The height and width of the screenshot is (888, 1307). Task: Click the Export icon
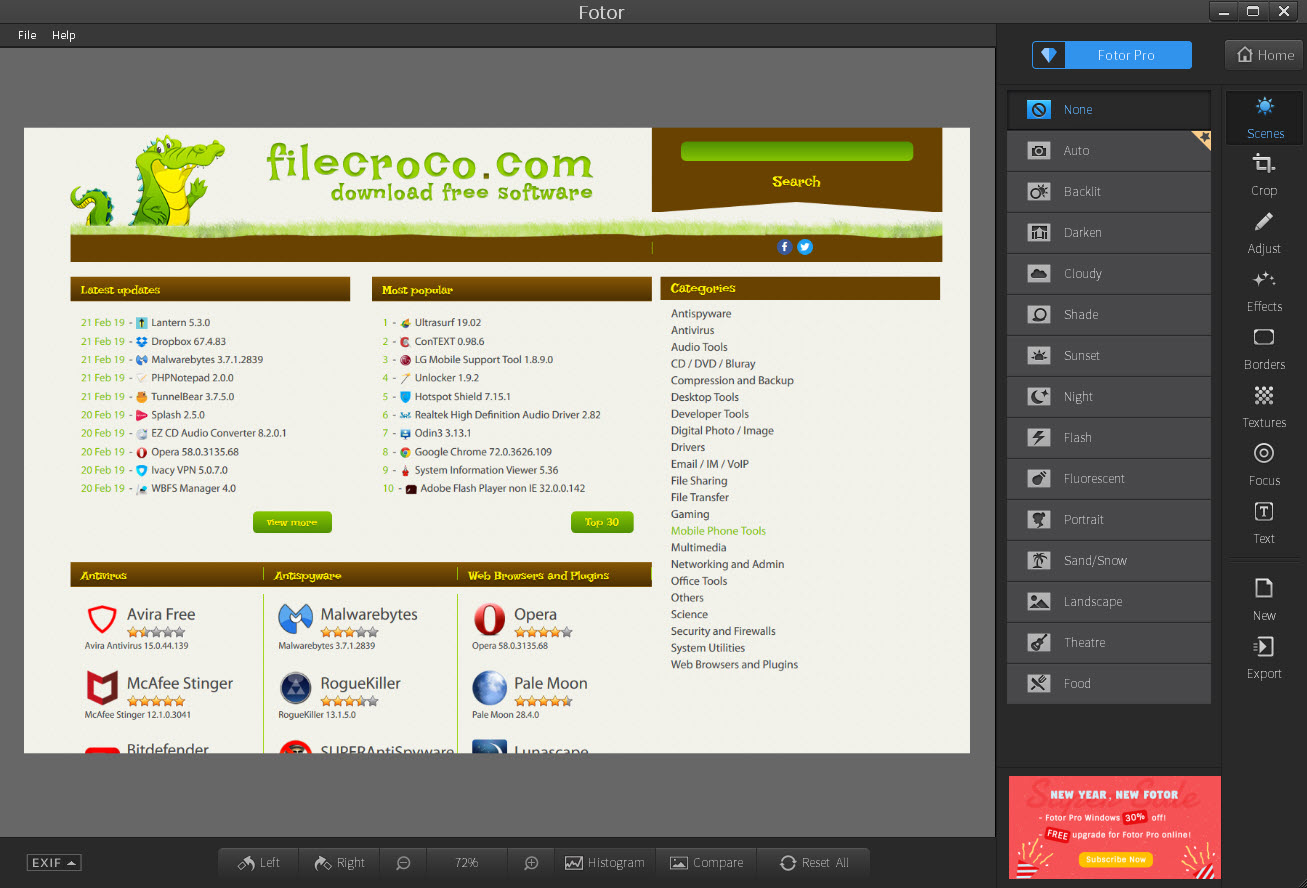[x=1264, y=656]
